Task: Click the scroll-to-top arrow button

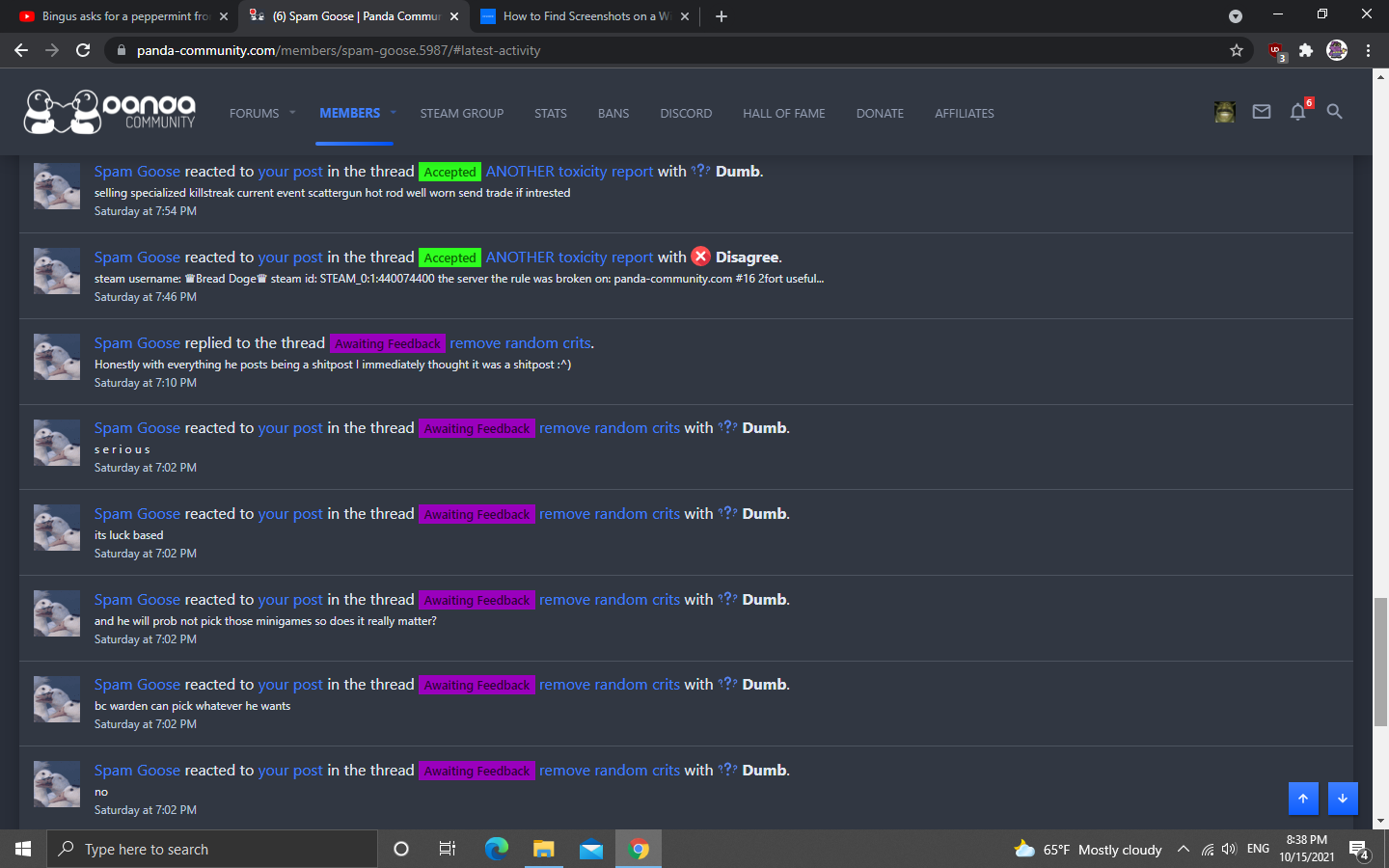Action: click(x=1303, y=798)
